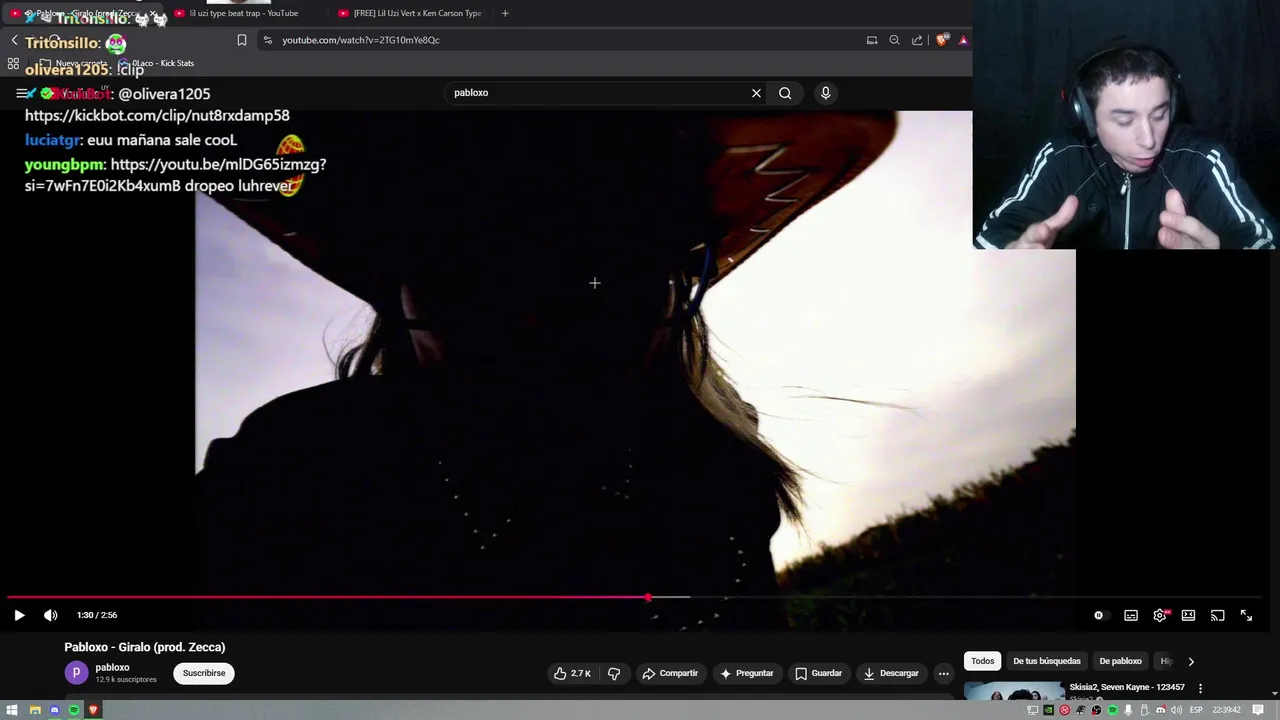Open the 0Laco - Kick Stats bookmark
This screenshot has width=1280, height=720.
[x=156, y=63]
